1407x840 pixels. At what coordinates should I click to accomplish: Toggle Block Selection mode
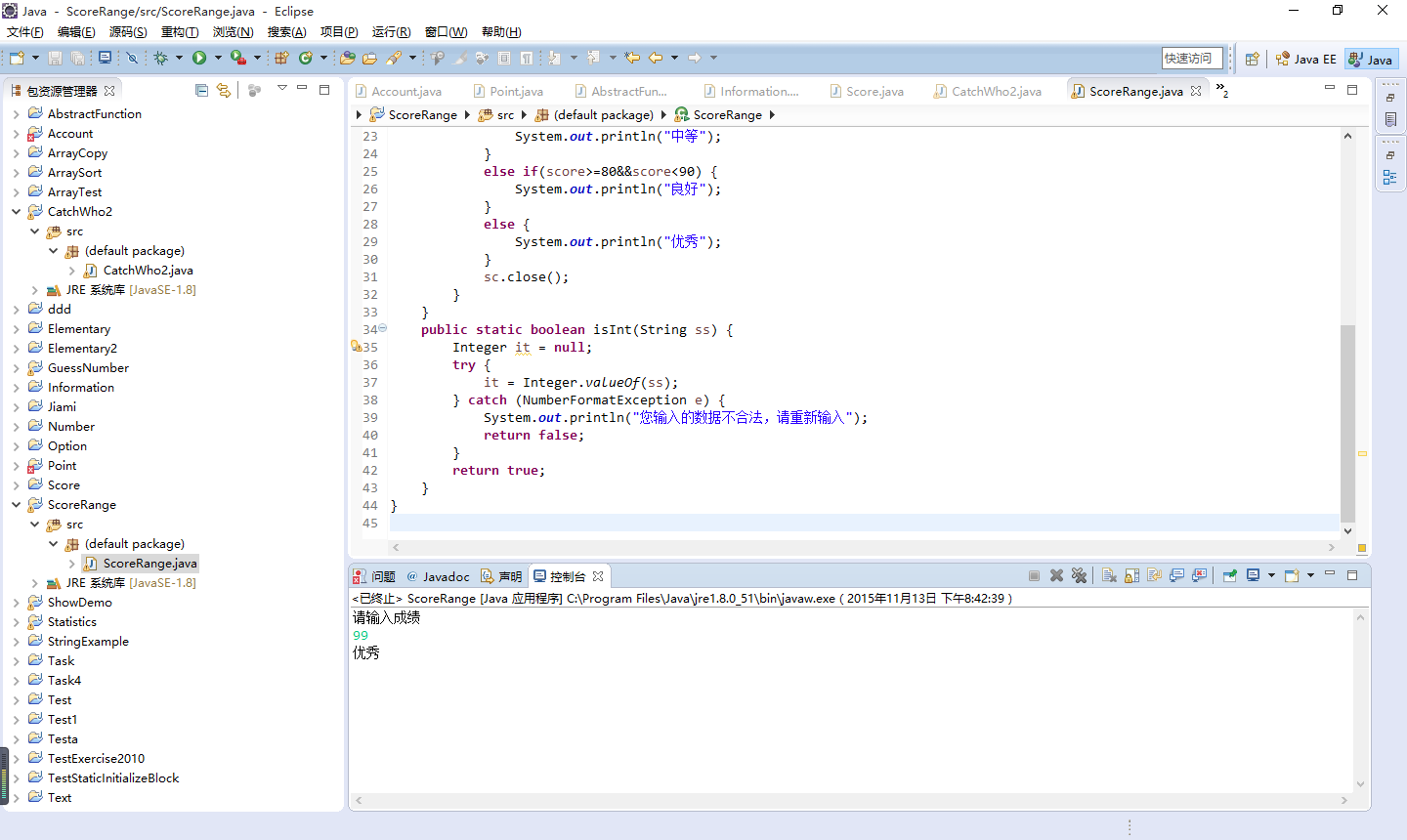(504, 58)
